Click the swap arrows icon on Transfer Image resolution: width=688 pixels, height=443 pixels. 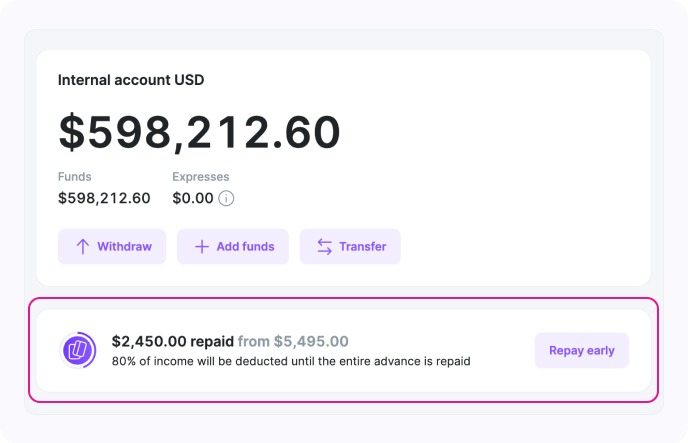pos(325,246)
